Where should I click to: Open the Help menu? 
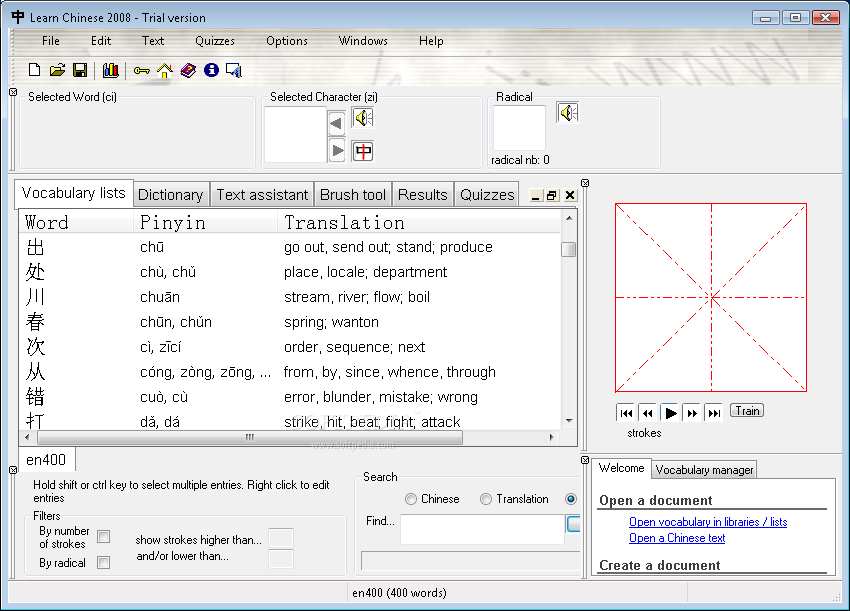pyautogui.click(x=431, y=41)
